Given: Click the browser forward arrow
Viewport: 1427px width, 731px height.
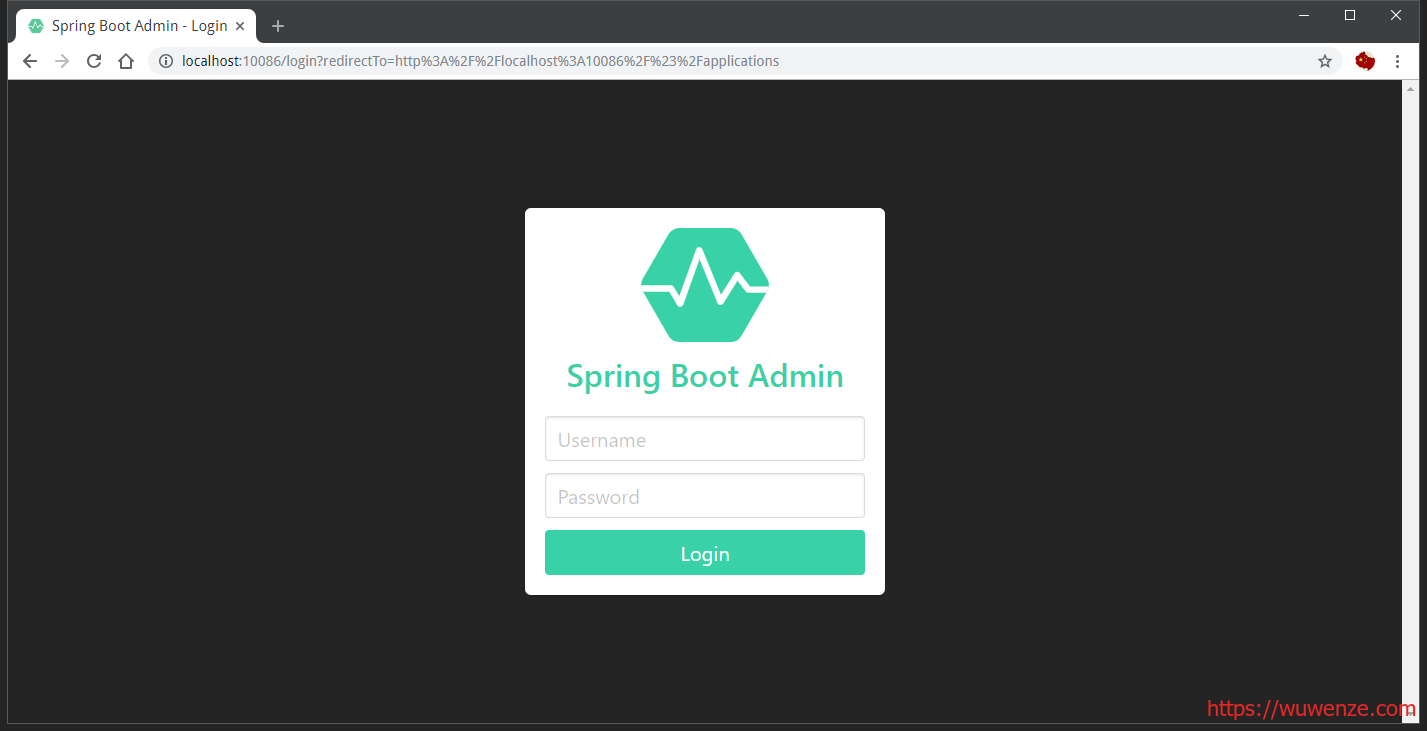Looking at the screenshot, I should tap(62, 61).
